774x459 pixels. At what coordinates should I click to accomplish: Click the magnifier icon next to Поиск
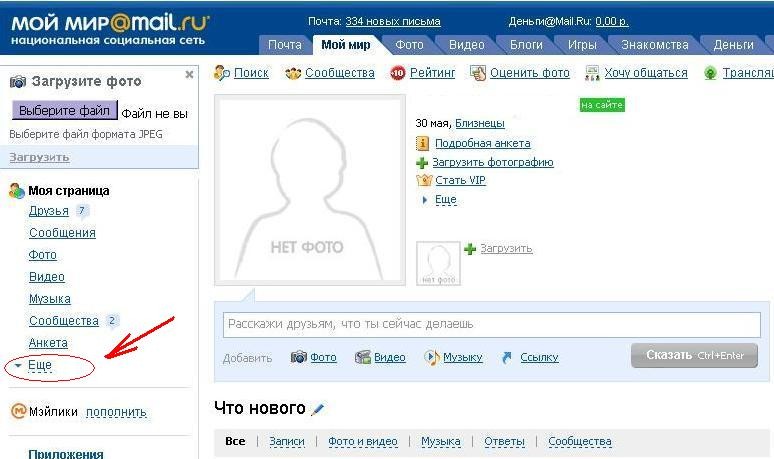coord(222,73)
